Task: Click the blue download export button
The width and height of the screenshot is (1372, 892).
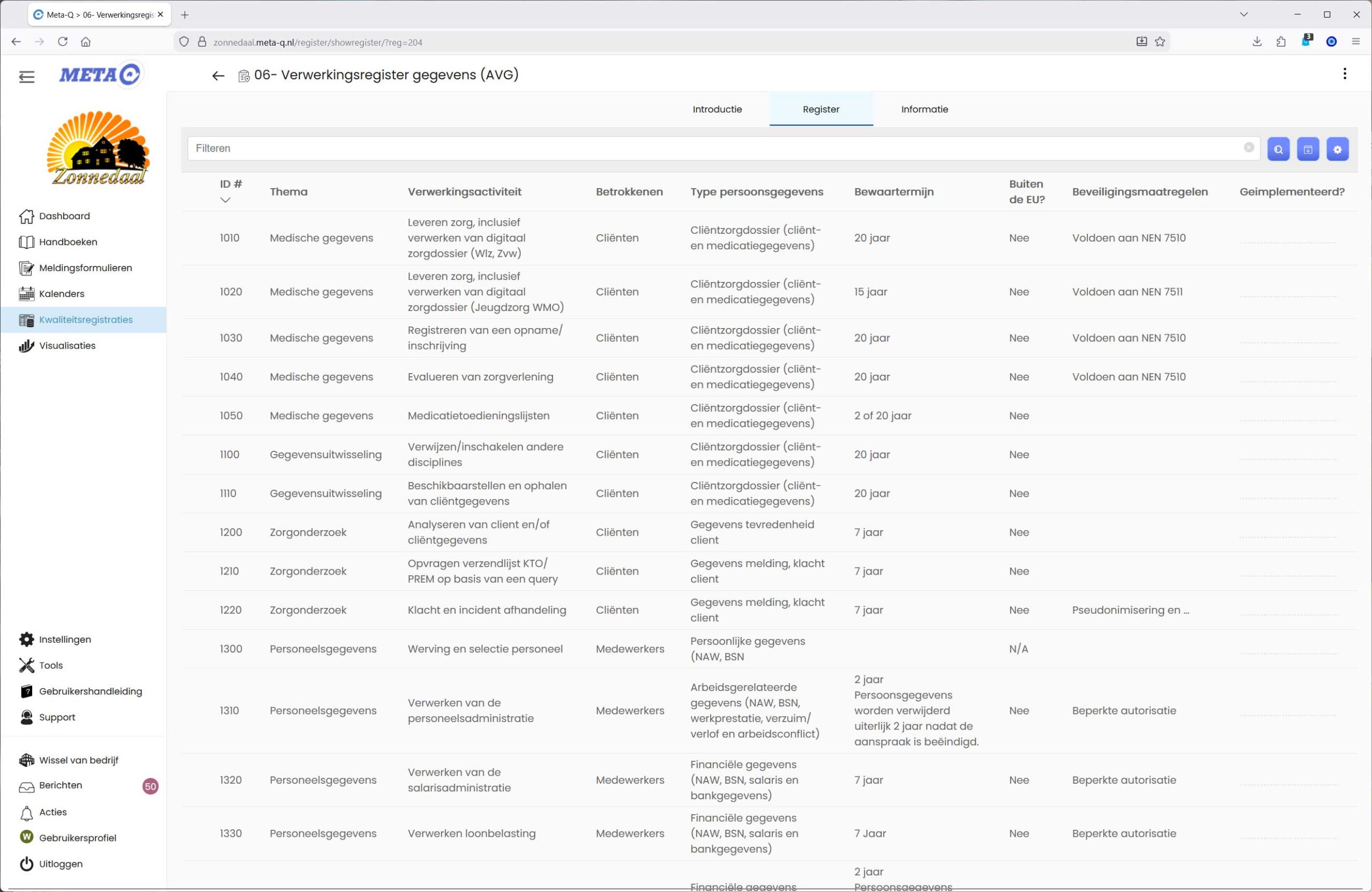Action: point(1308,150)
